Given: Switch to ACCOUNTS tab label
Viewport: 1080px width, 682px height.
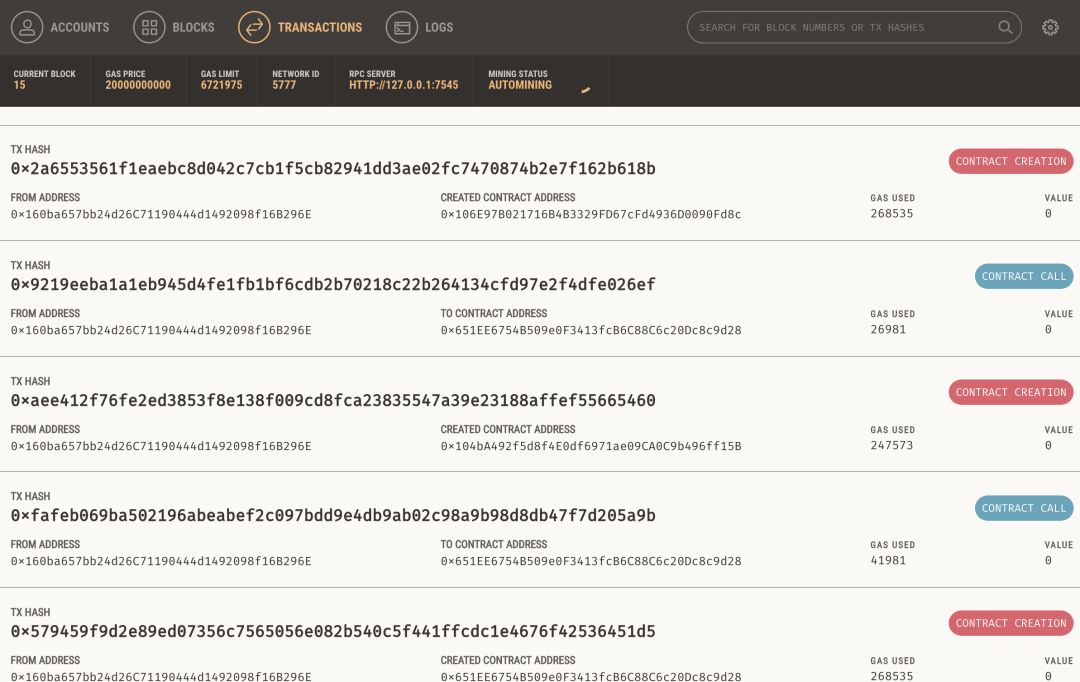Looking at the screenshot, I should (x=80, y=28).
